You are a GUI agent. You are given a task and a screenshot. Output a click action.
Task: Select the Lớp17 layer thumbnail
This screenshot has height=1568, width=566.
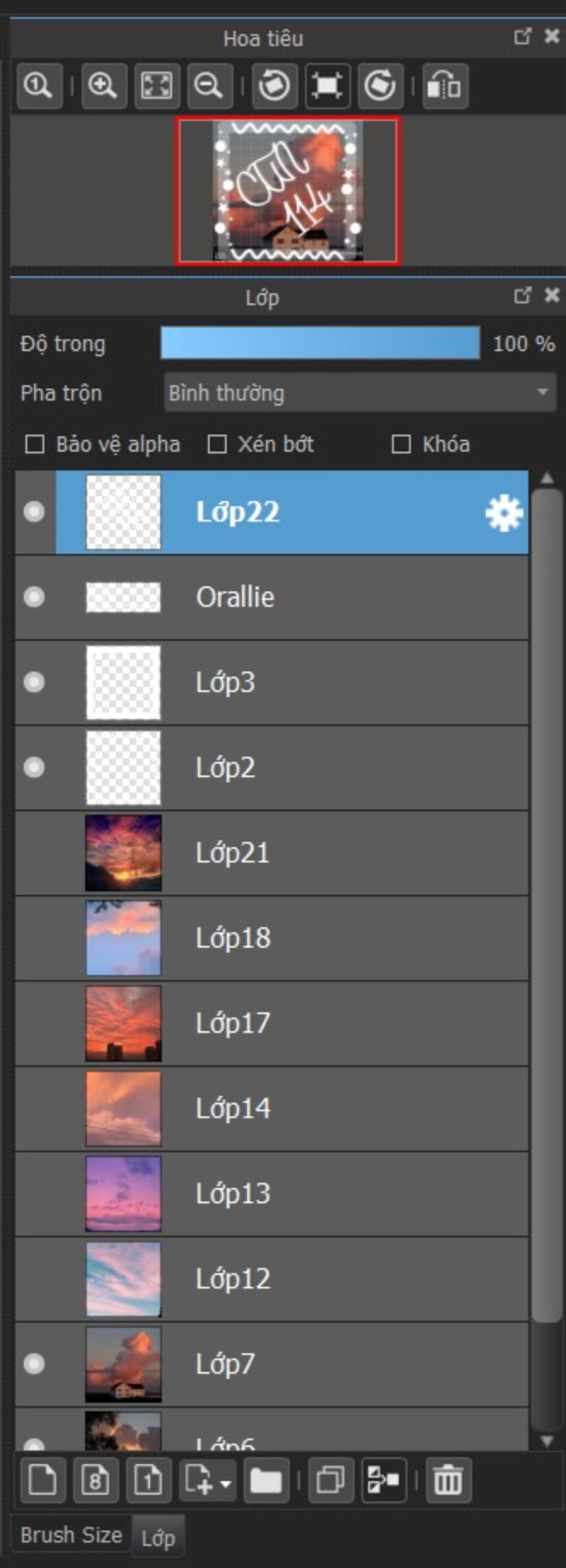point(124,1023)
